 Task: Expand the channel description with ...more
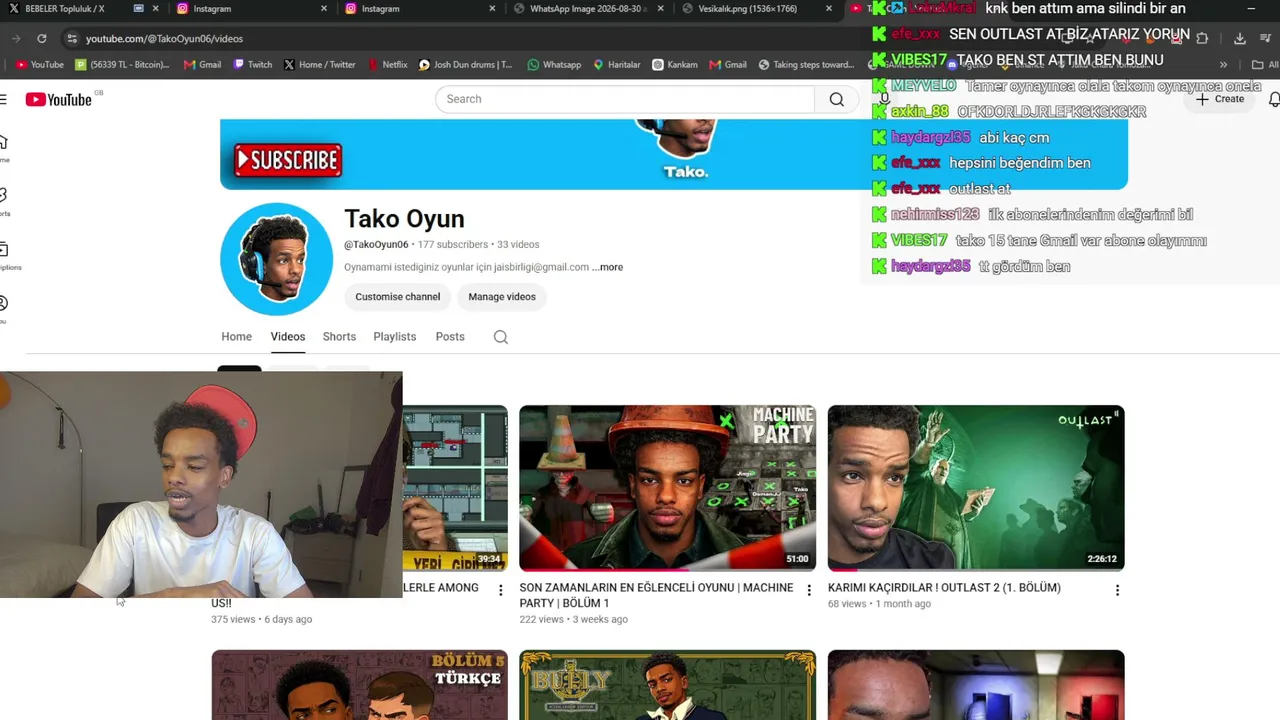click(x=607, y=267)
